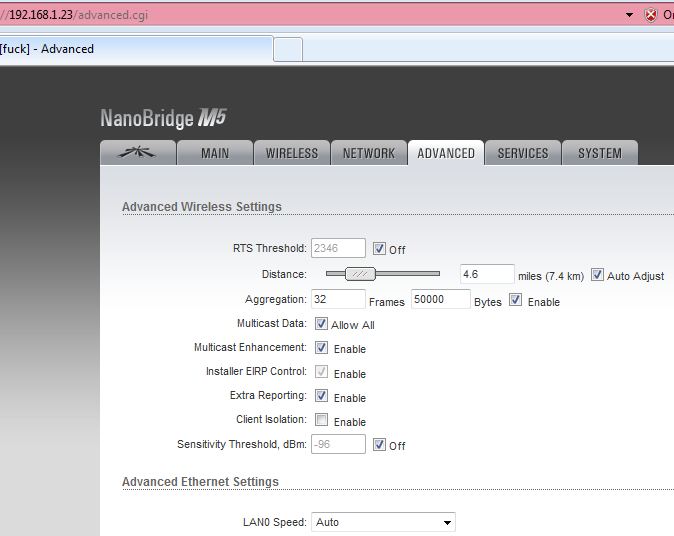The image size is (674, 536).
Task: Enable Client Isolation checkbox
Action: [321, 420]
